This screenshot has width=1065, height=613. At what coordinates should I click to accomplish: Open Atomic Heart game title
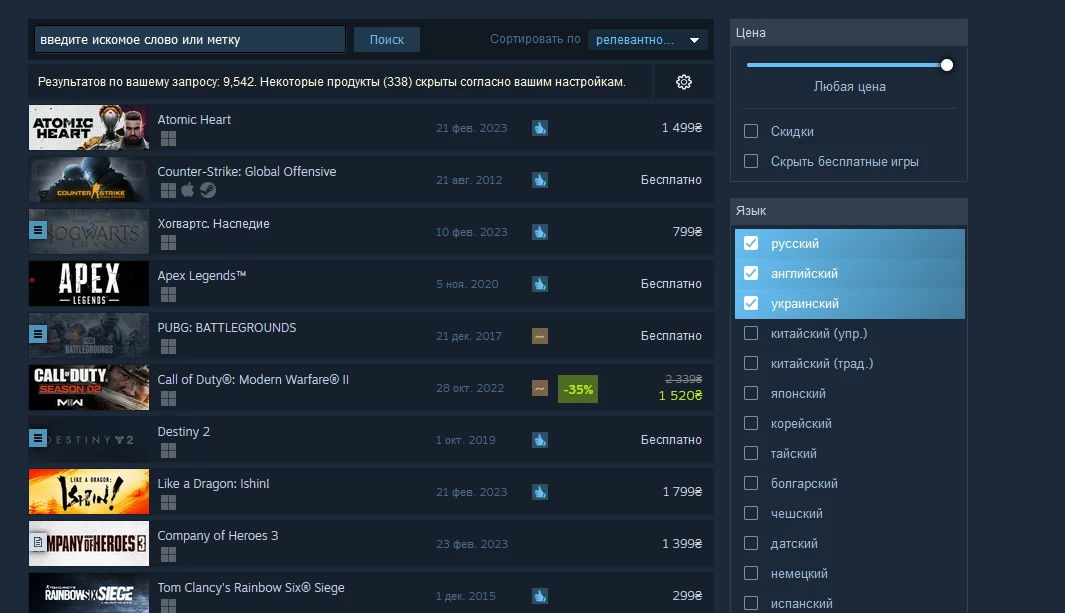(x=194, y=119)
